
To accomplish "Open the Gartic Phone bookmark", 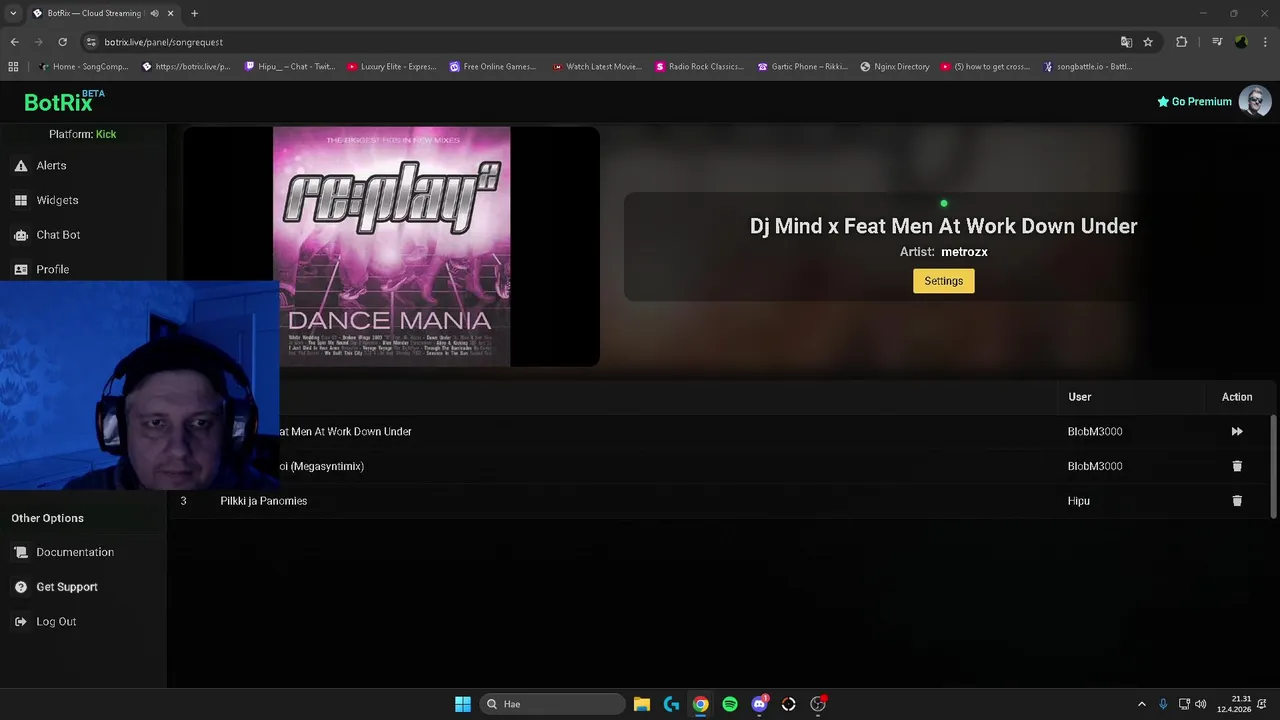I will point(802,67).
